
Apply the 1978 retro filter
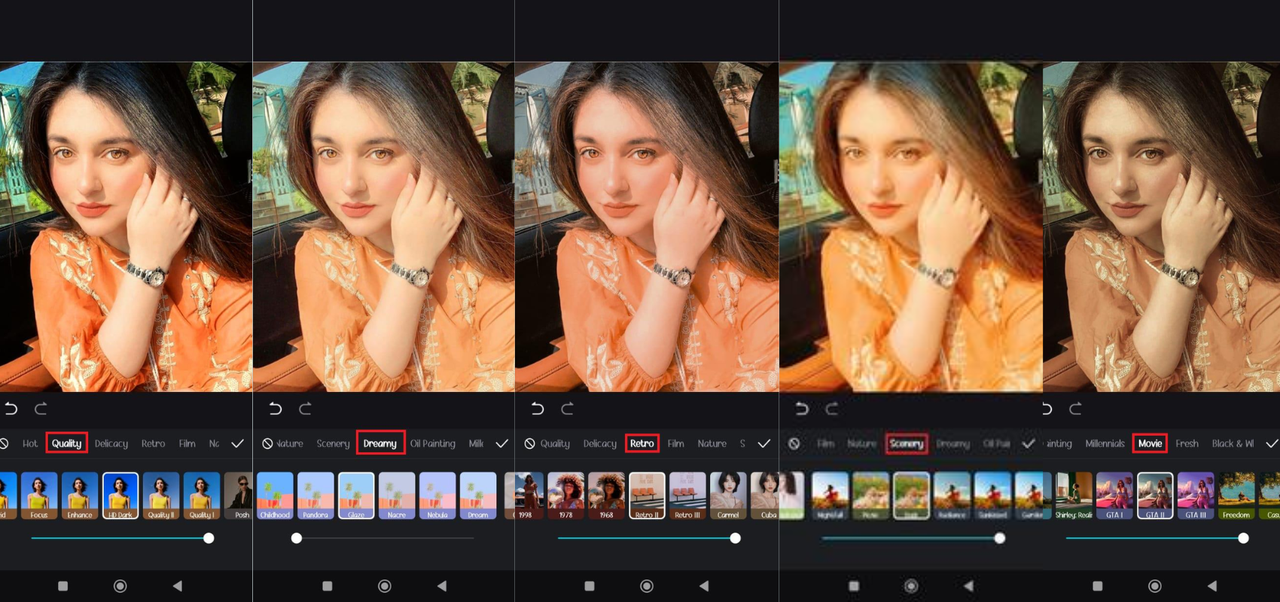[x=566, y=496]
